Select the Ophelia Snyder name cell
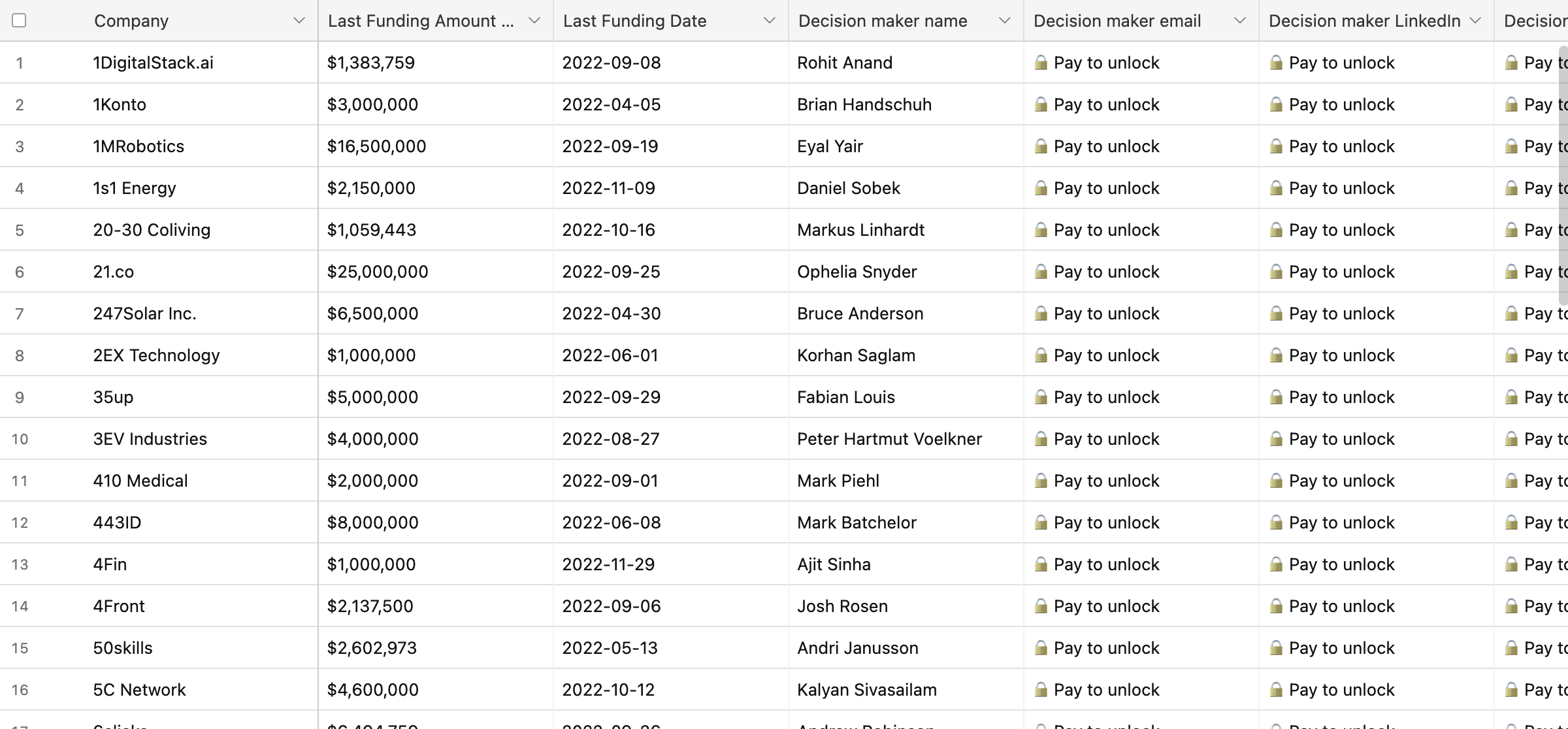This screenshot has height=729, width=1568. click(x=906, y=272)
